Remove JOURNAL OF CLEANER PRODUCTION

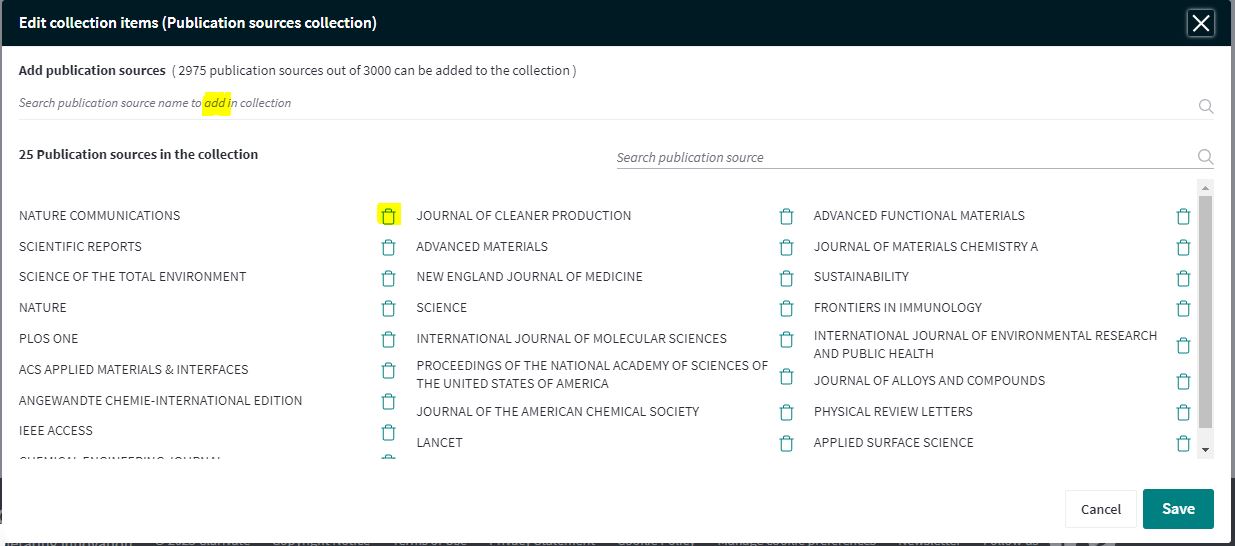(x=786, y=216)
